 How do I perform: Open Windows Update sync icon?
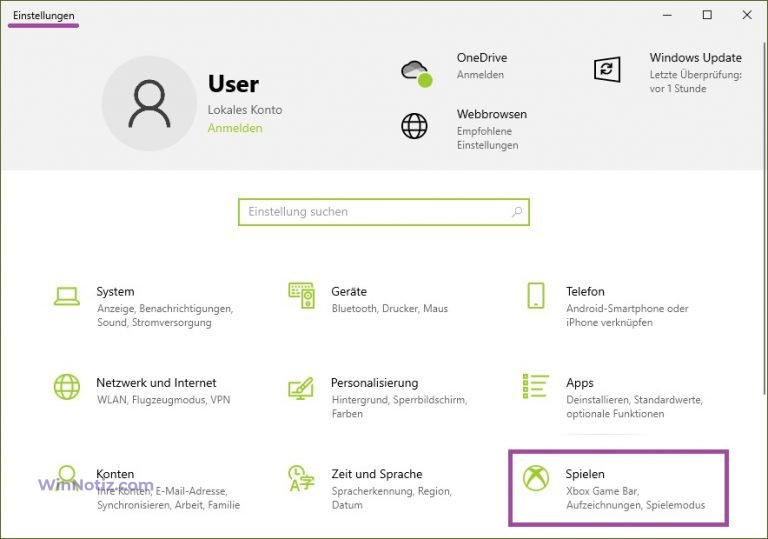[x=607, y=69]
